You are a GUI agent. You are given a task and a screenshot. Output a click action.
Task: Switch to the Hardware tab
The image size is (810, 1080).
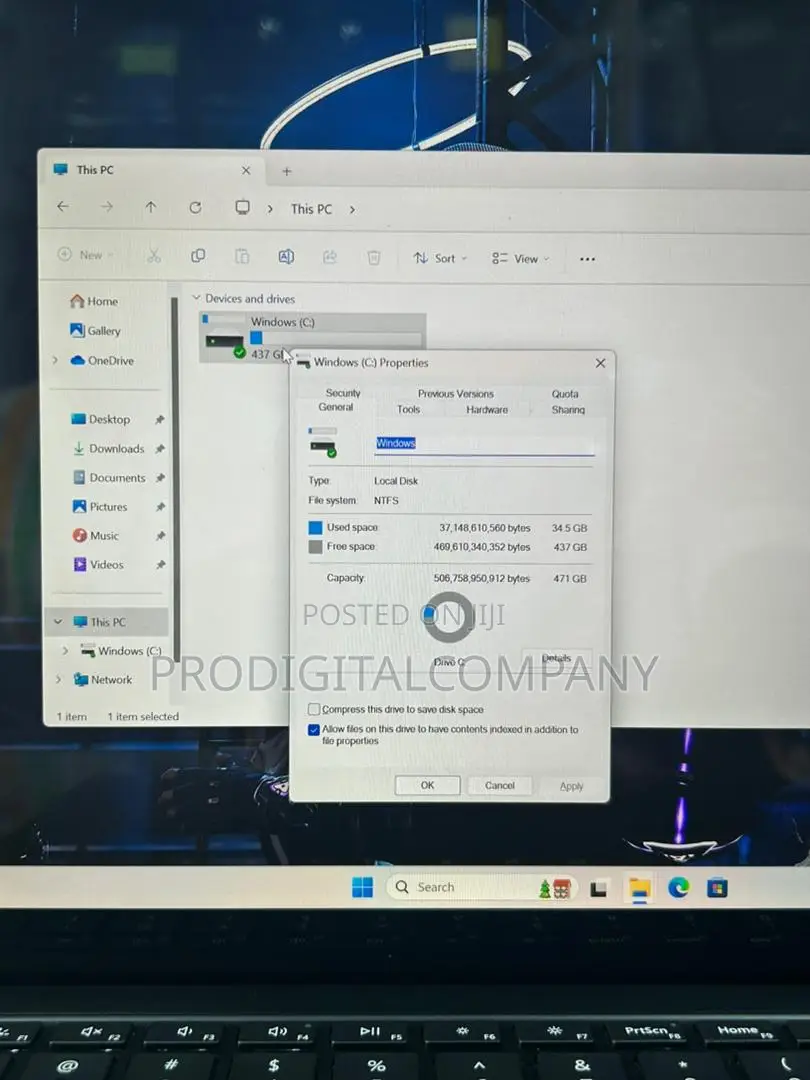487,410
